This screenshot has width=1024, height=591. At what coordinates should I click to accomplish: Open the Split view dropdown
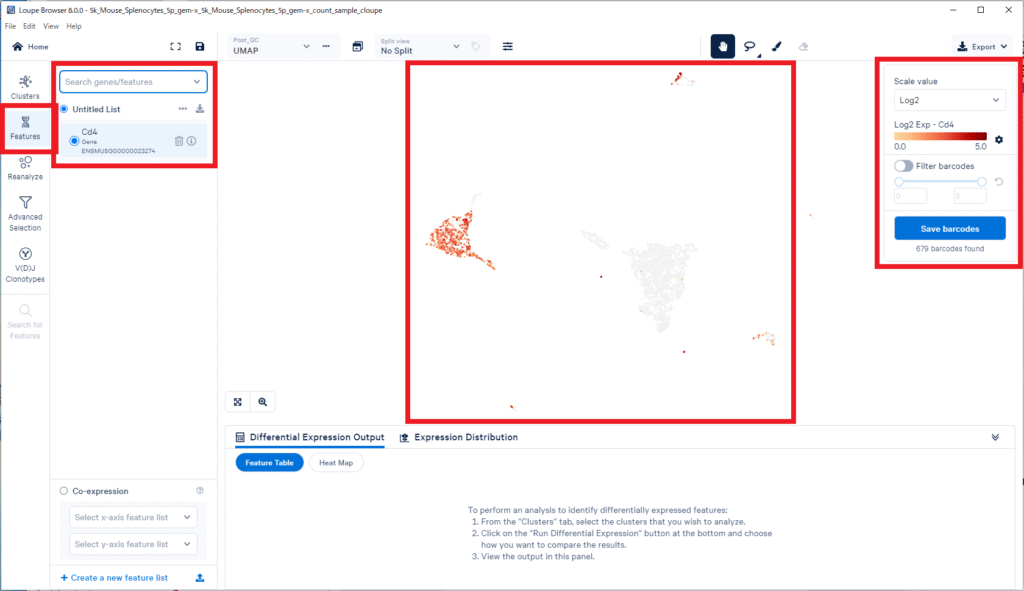tap(419, 46)
